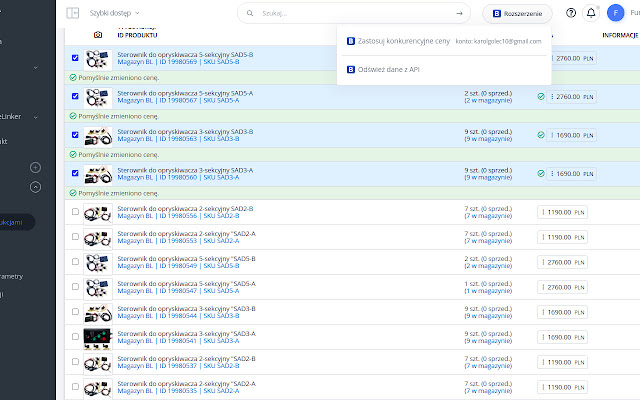Viewport: 640px width, 400px height.
Task: Open thumbnail of product ID 19980541
Action: 98,339
